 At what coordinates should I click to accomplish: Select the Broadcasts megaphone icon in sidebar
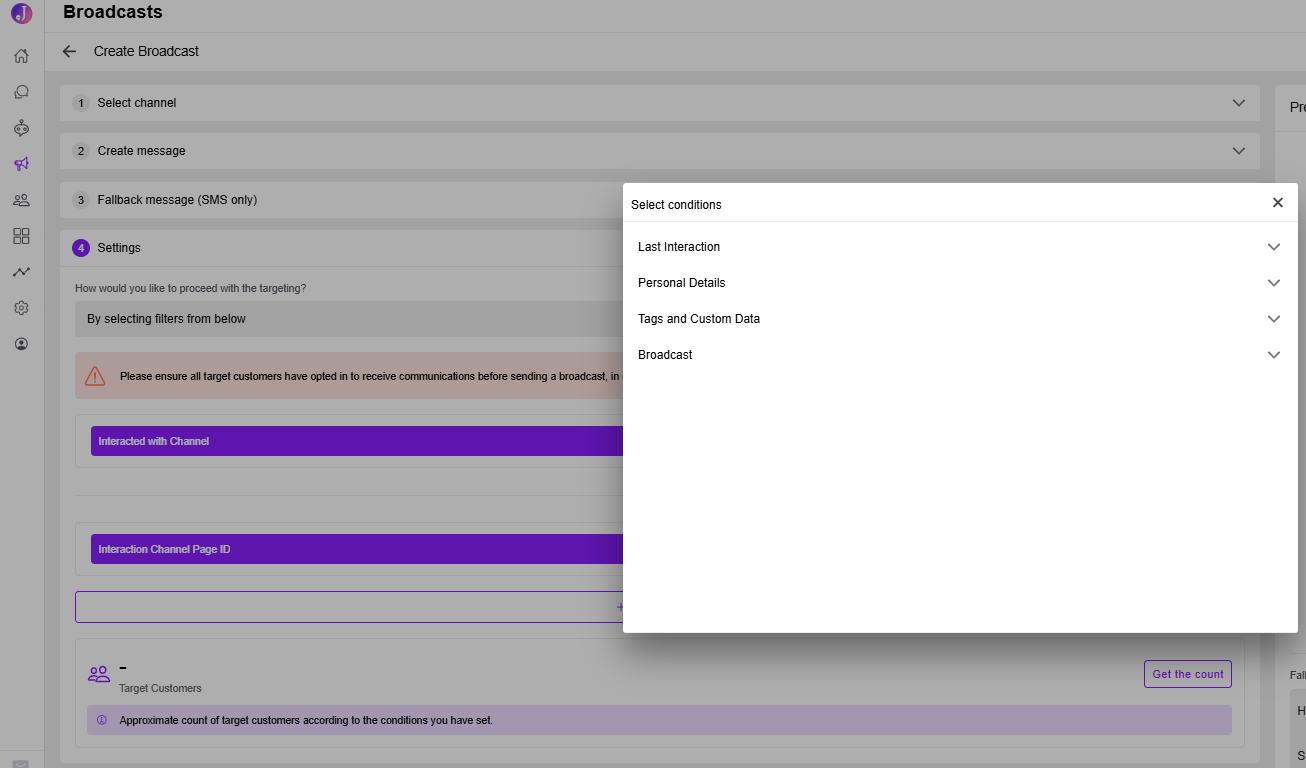pyautogui.click(x=21, y=164)
